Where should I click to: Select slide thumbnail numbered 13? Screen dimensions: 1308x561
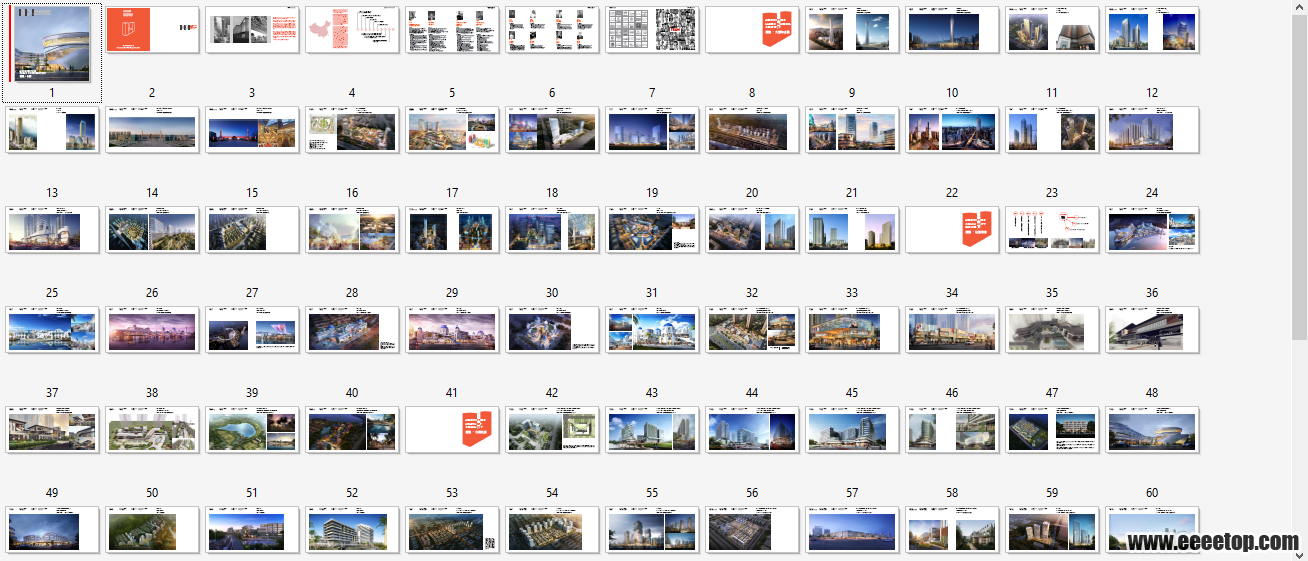[52, 130]
